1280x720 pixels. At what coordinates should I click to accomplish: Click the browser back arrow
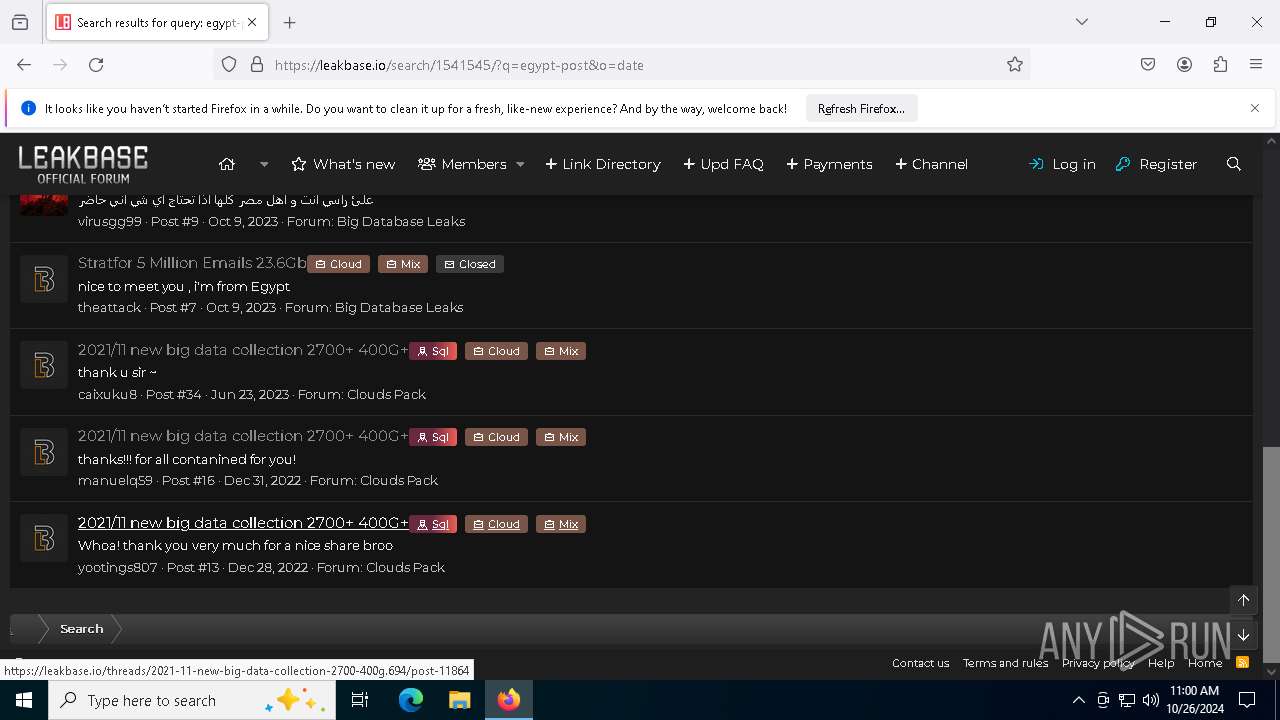(24, 65)
